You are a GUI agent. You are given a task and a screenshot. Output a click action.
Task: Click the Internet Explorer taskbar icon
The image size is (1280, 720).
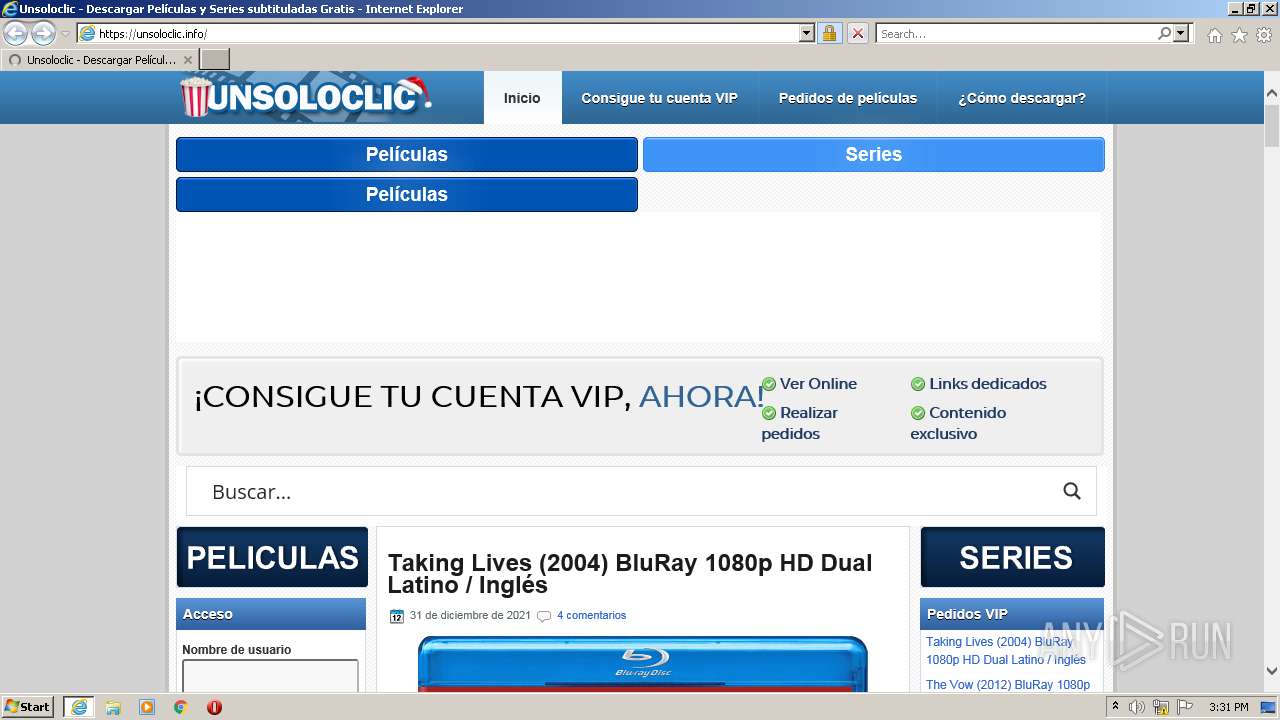coord(79,707)
